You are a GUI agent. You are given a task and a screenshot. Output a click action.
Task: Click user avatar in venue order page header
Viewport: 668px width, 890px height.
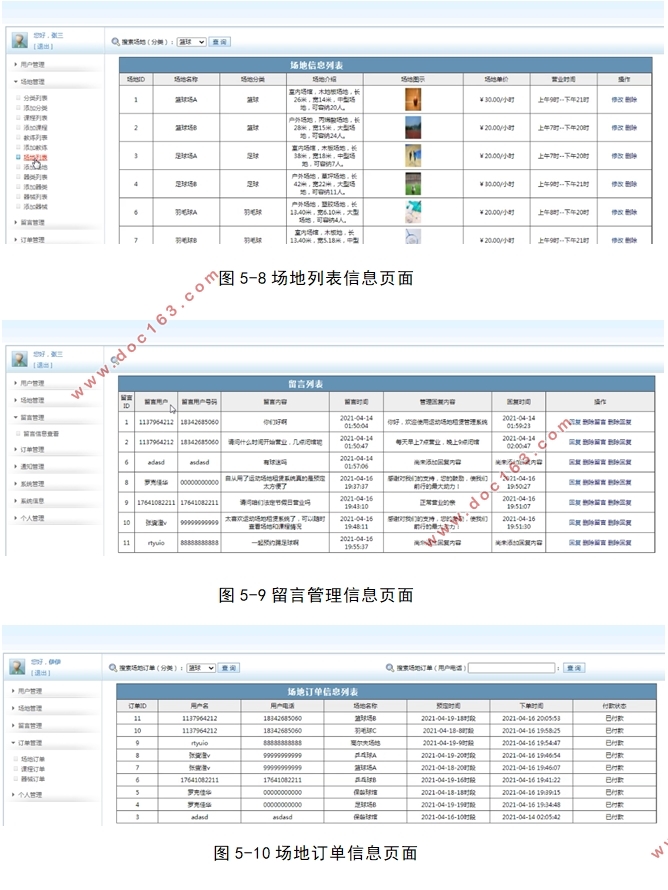[18, 667]
